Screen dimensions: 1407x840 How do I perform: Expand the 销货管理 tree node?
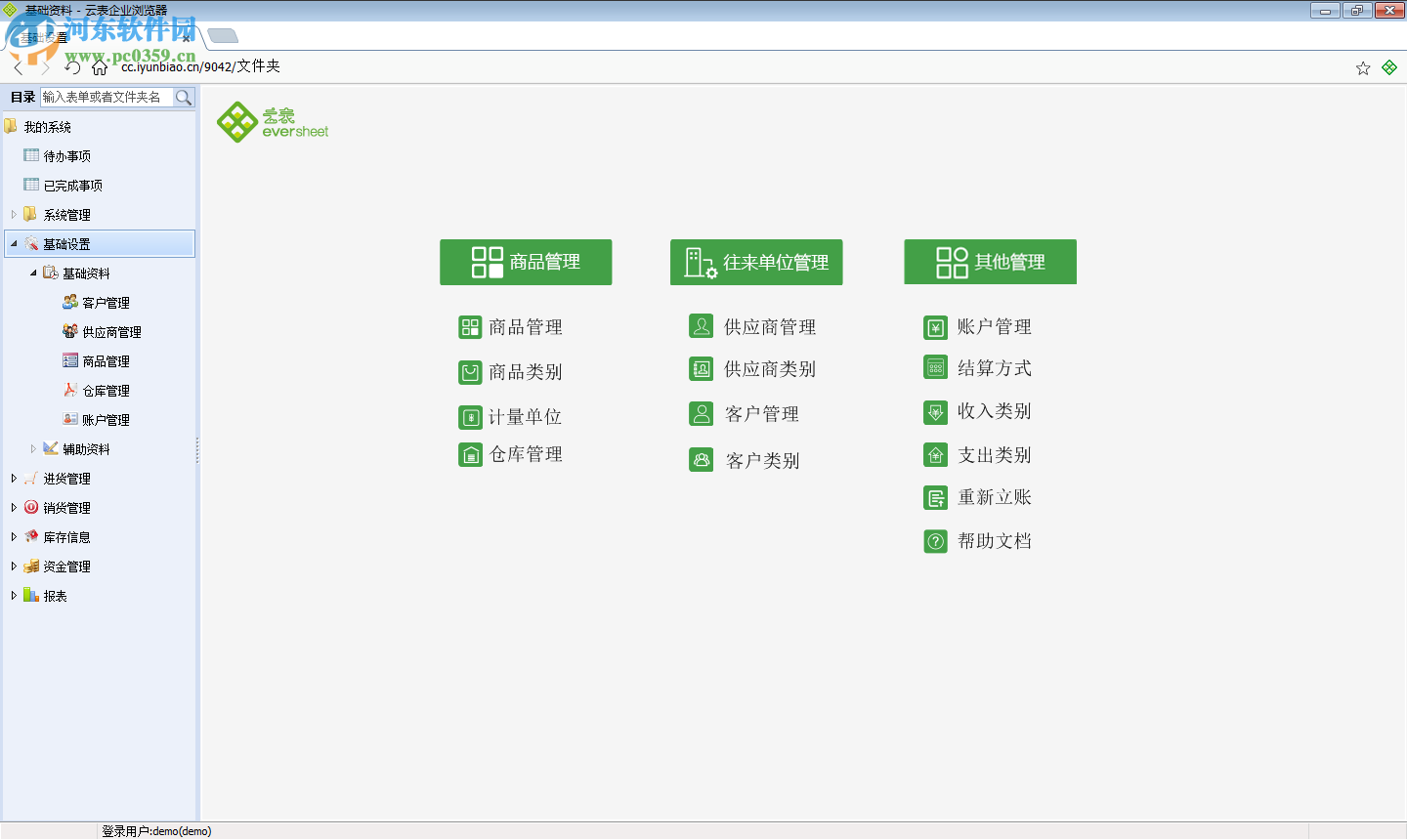(x=14, y=507)
